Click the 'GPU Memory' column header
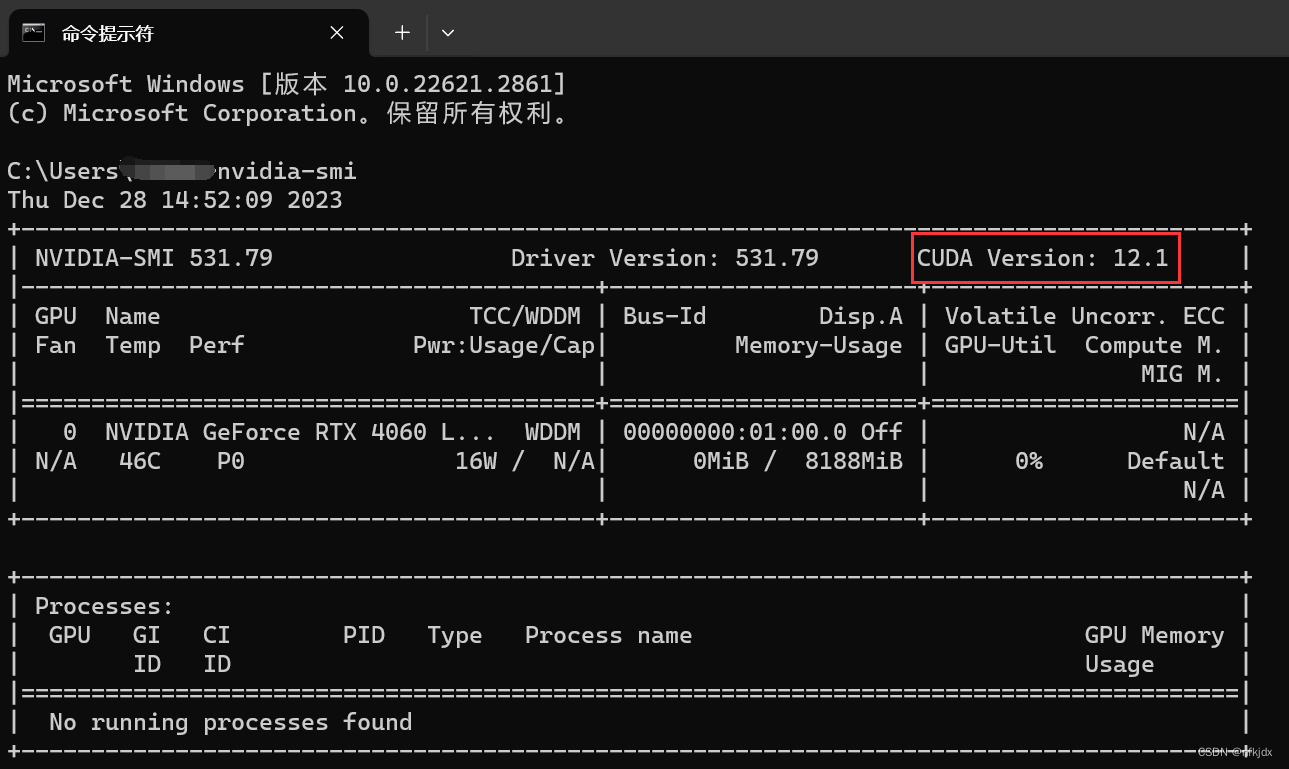The height and width of the screenshot is (769, 1289). (1154, 635)
